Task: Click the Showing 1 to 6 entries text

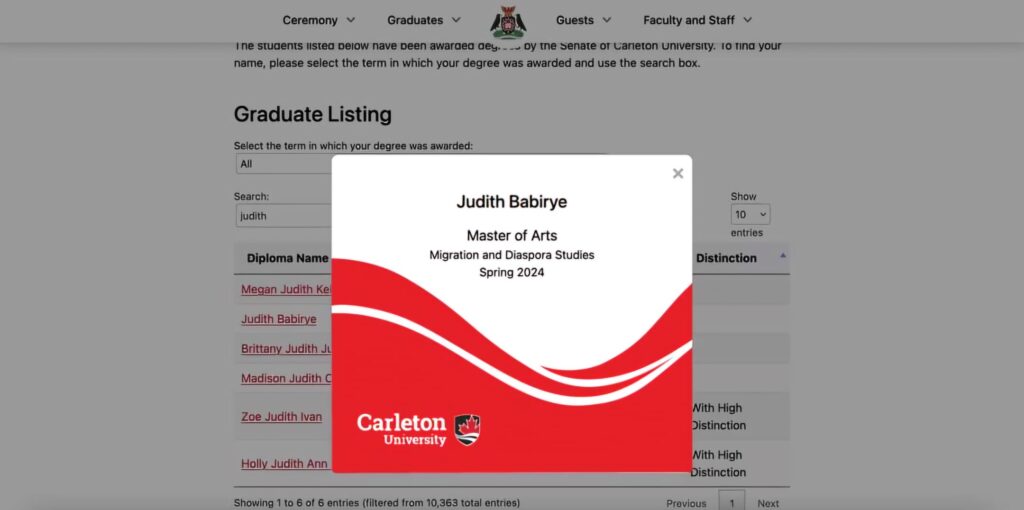Action: [x=377, y=503]
